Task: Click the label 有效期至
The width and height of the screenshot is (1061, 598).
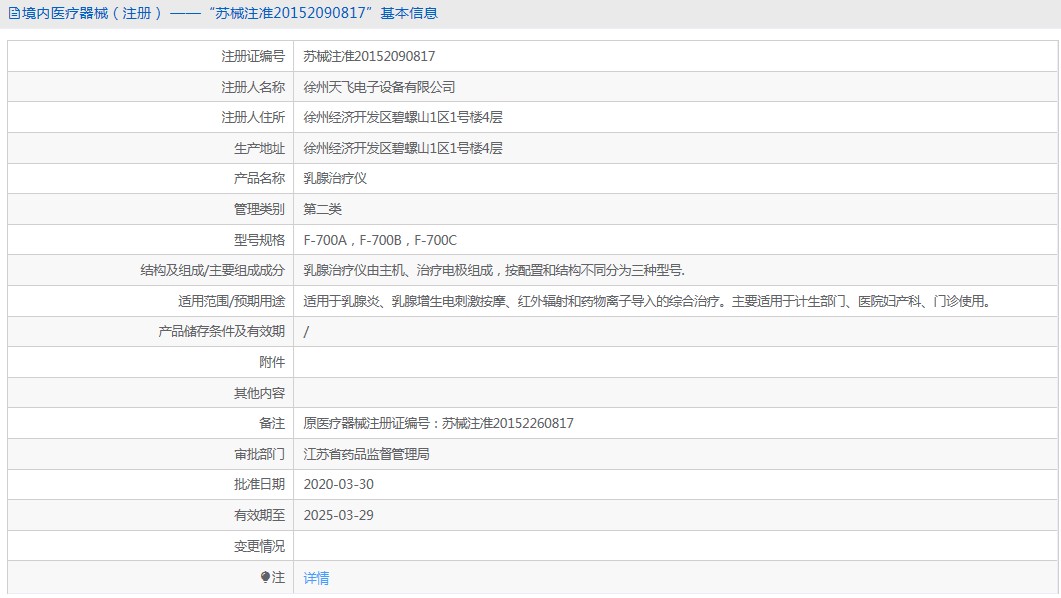Action: (259, 515)
